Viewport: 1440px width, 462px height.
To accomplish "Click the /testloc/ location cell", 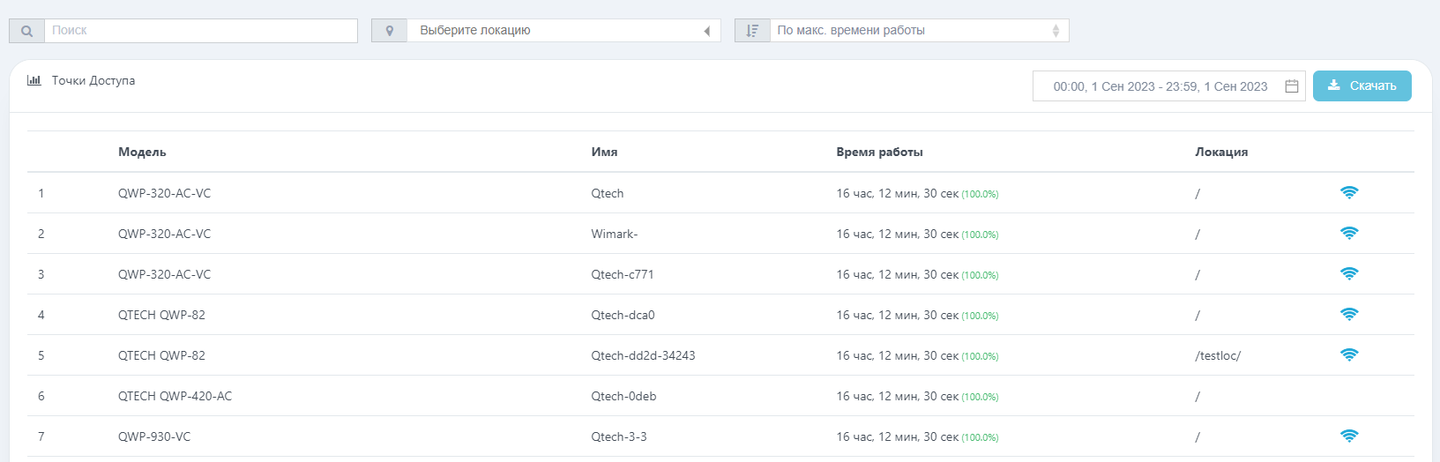I will pyautogui.click(x=1217, y=355).
